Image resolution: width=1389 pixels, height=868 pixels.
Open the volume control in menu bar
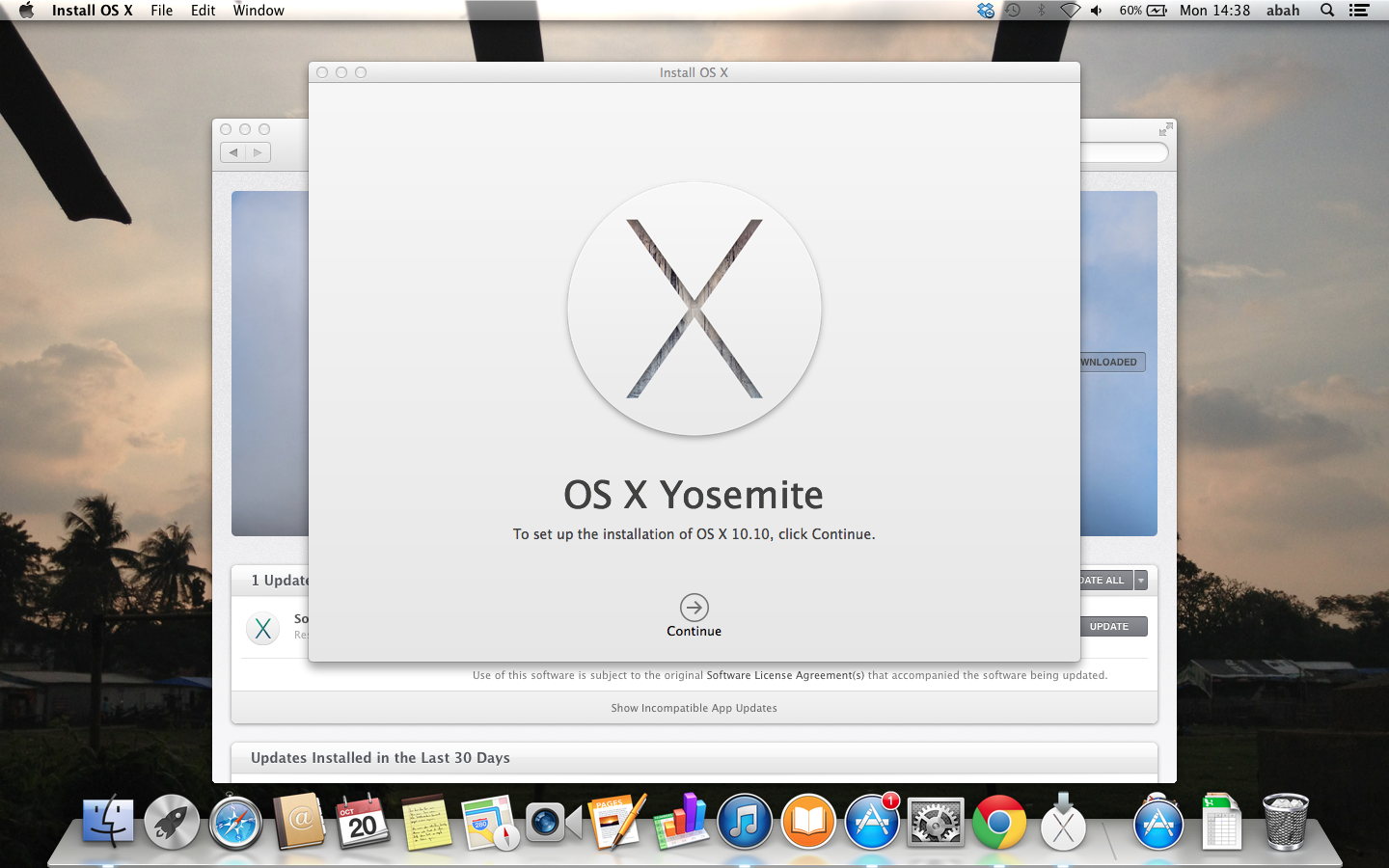(1097, 11)
